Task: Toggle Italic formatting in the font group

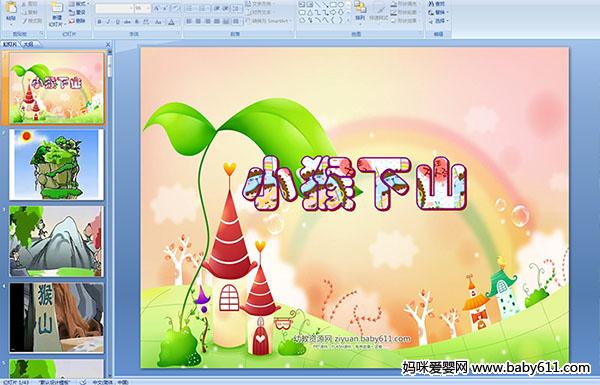Action: click(109, 22)
